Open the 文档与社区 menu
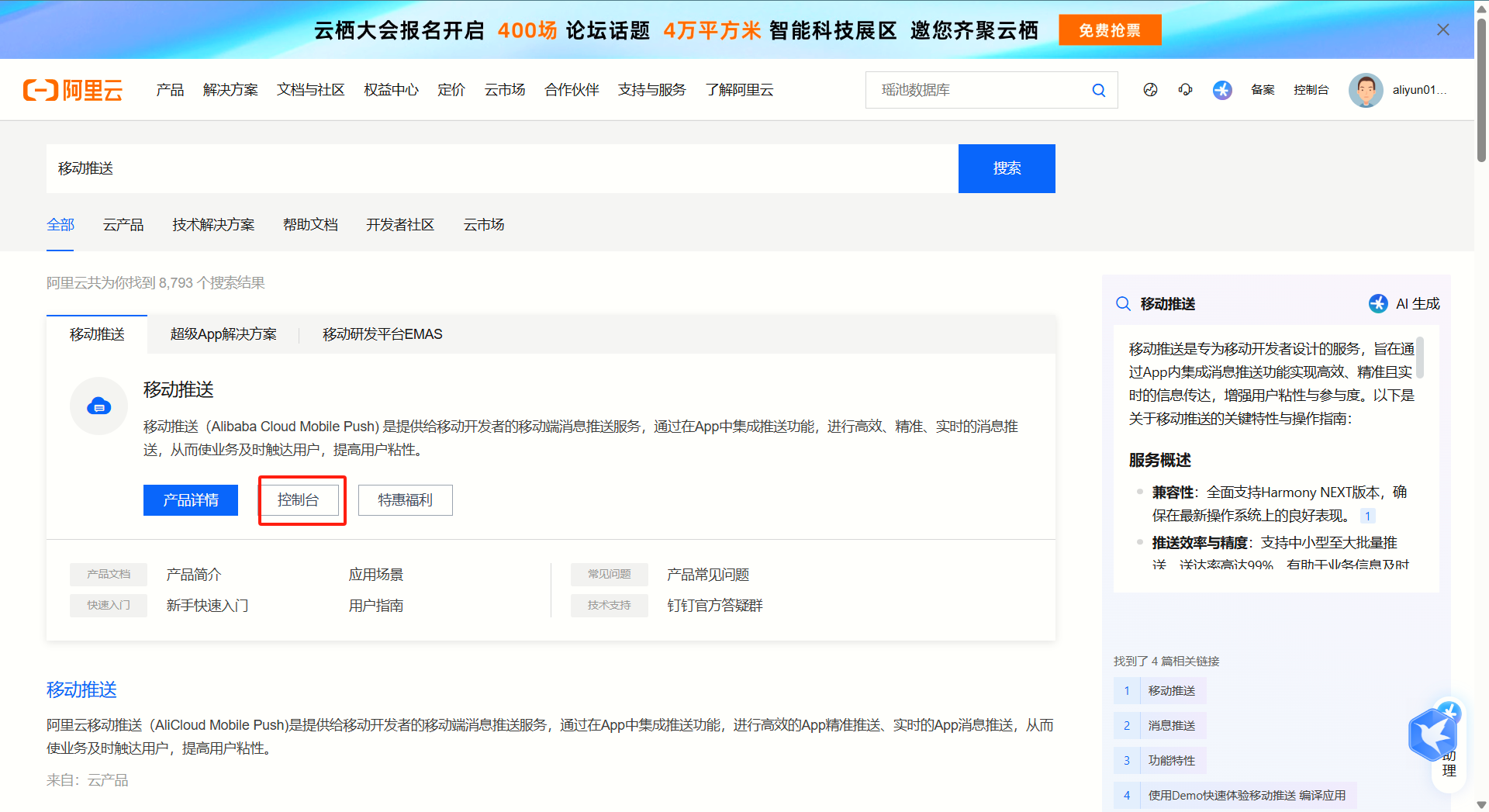This screenshot has width=1489, height=812. click(311, 90)
